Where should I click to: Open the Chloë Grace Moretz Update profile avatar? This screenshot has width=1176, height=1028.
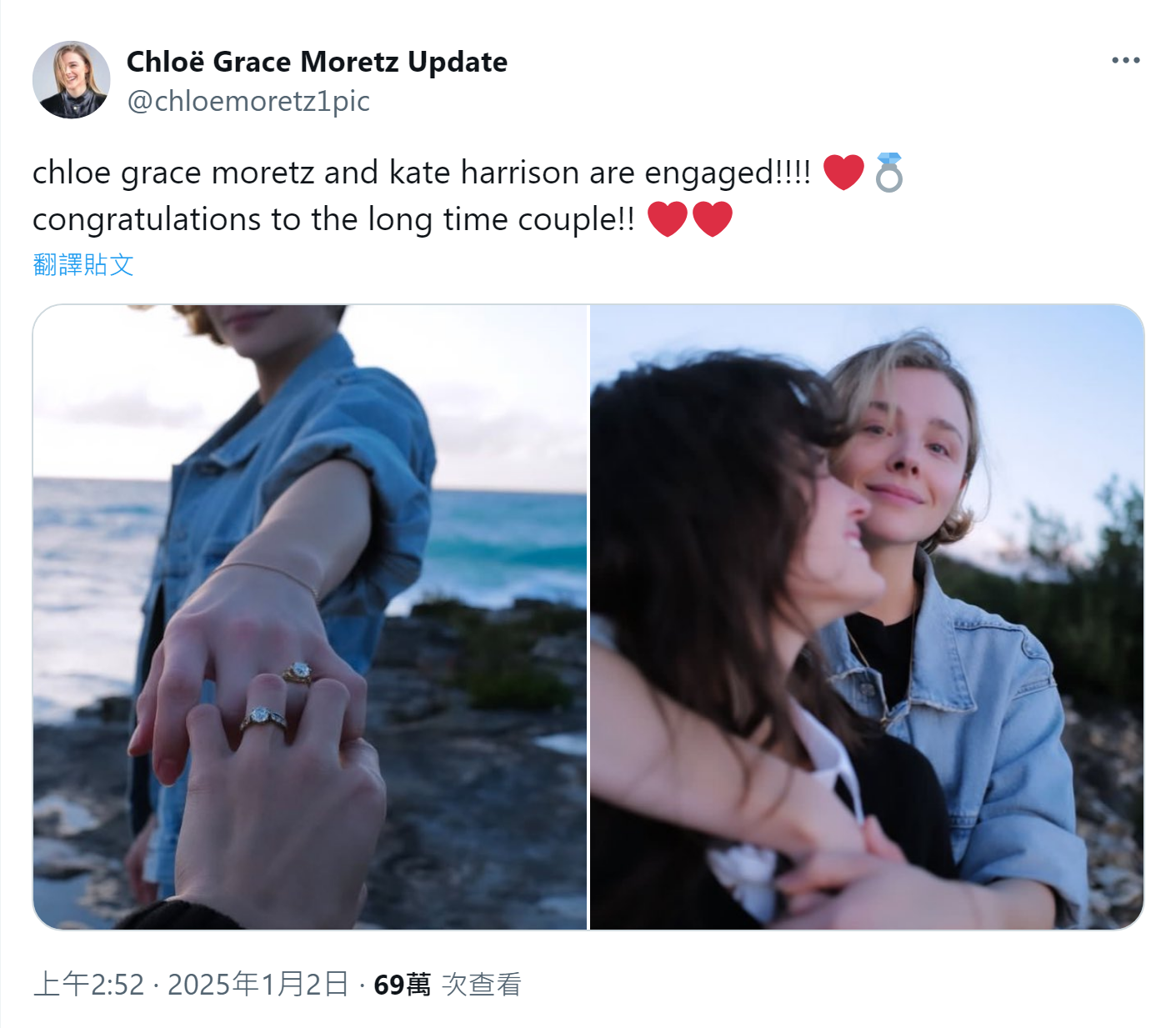tap(72, 80)
